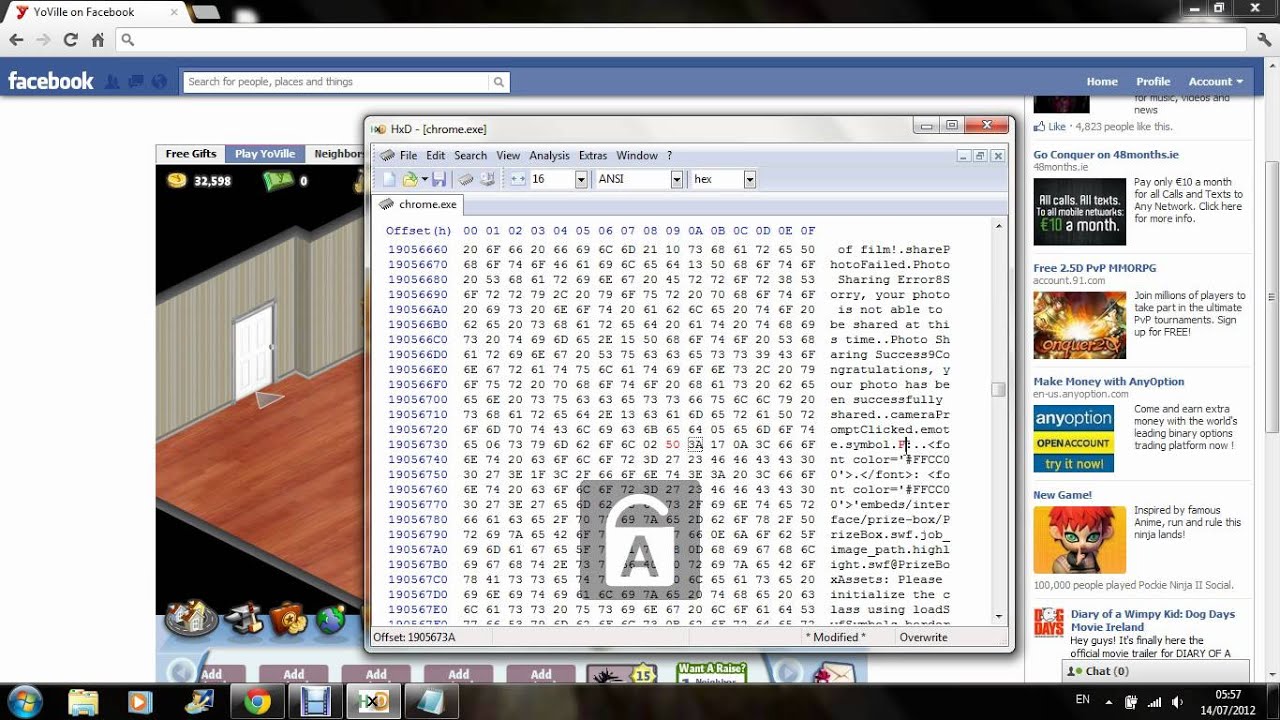The width and height of the screenshot is (1280, 720).
Task: Click the Open disk icon in HxD toolbar
Action: click(x=487, y=179)
